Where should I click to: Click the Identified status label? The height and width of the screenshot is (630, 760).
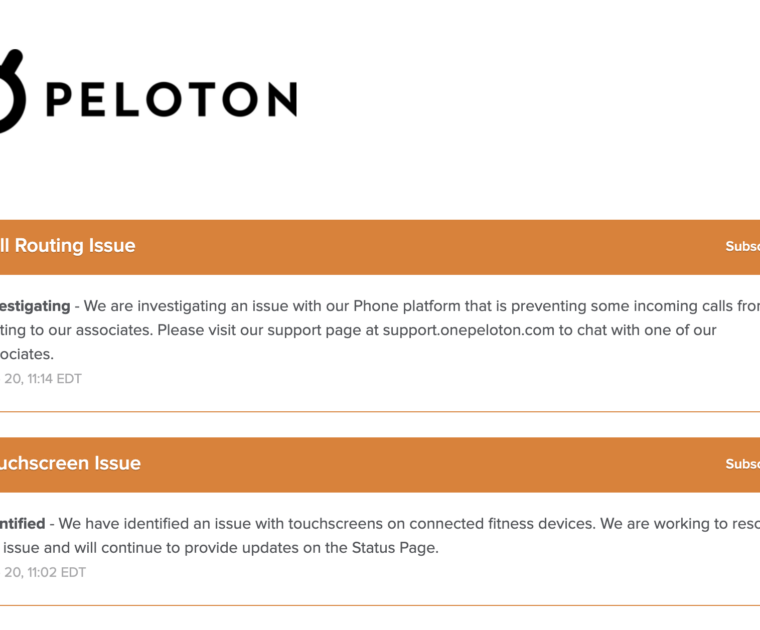tap(22, 523)
